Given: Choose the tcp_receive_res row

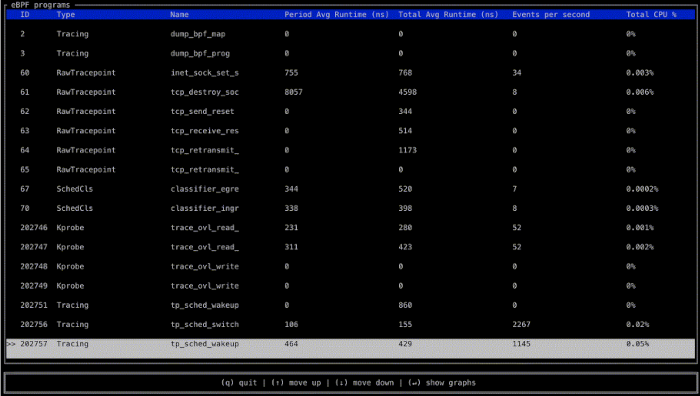Looking at the screenshot, I should (x=350, y=131).
